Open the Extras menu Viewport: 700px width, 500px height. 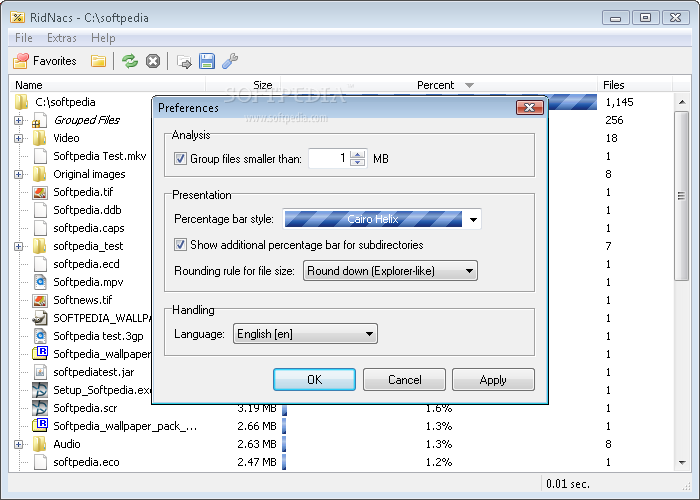pos(62,38)
